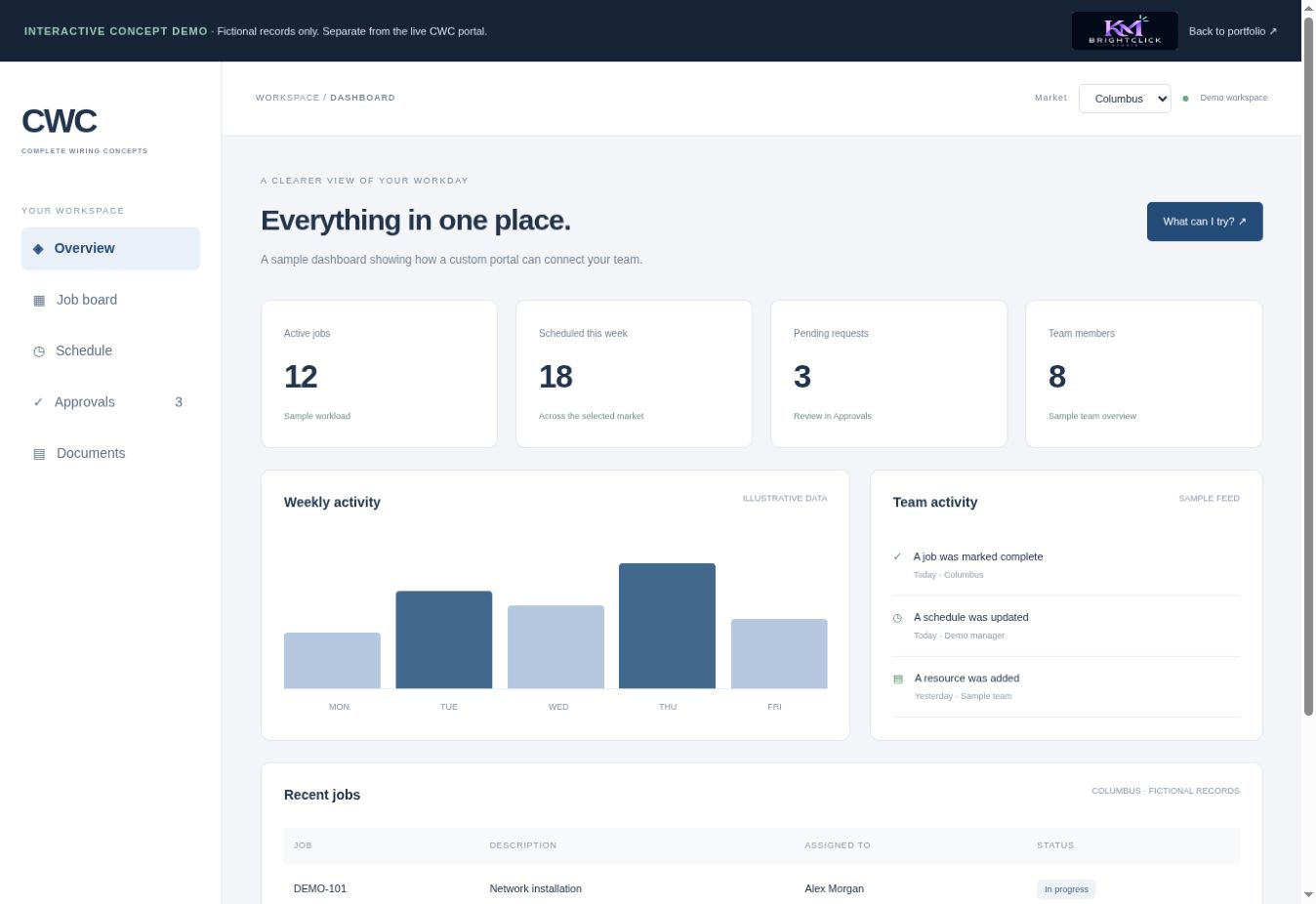This screenshot has width=1316, height=904.
Task: Click the Job board grid icon
Action: [x=39, y=301]
